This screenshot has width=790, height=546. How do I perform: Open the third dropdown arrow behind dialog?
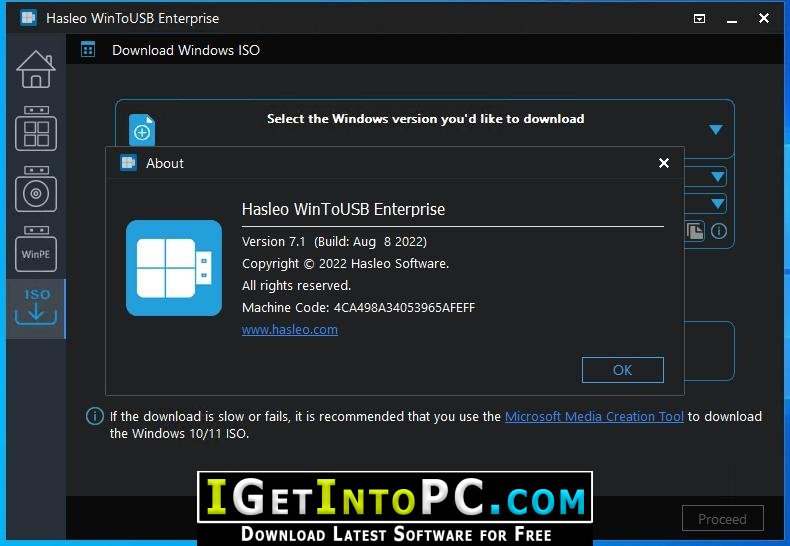(x=718, y=204)
